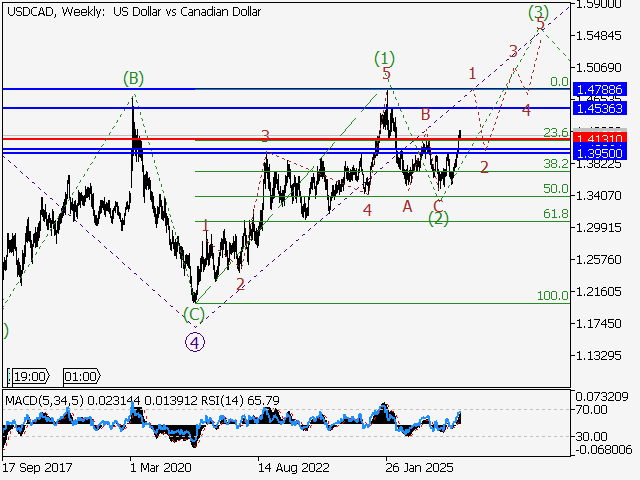Click the green (C) wave label
640x480 pixels.
point(193,315)
